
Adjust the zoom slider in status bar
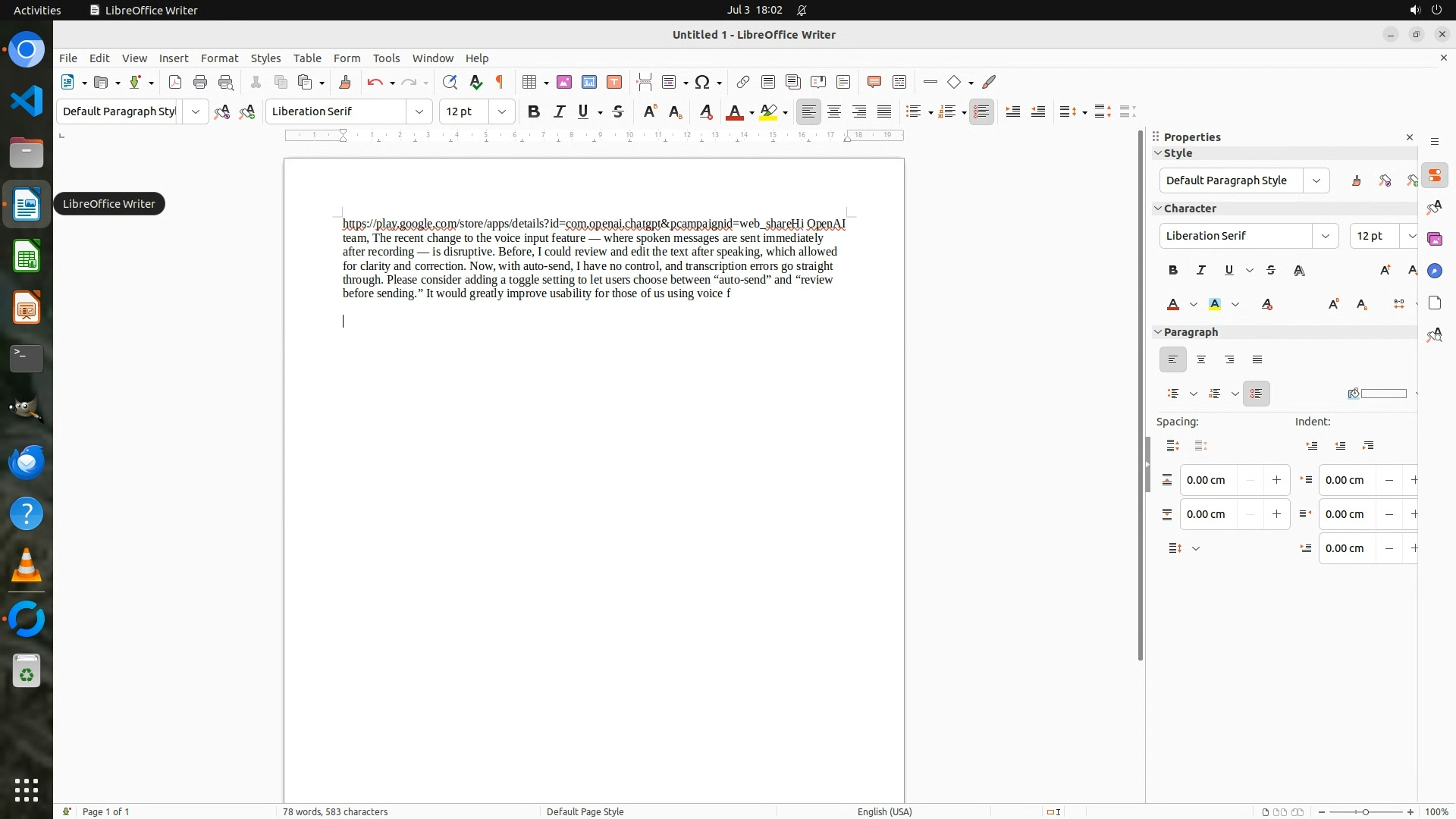[x=1365, y=811]
